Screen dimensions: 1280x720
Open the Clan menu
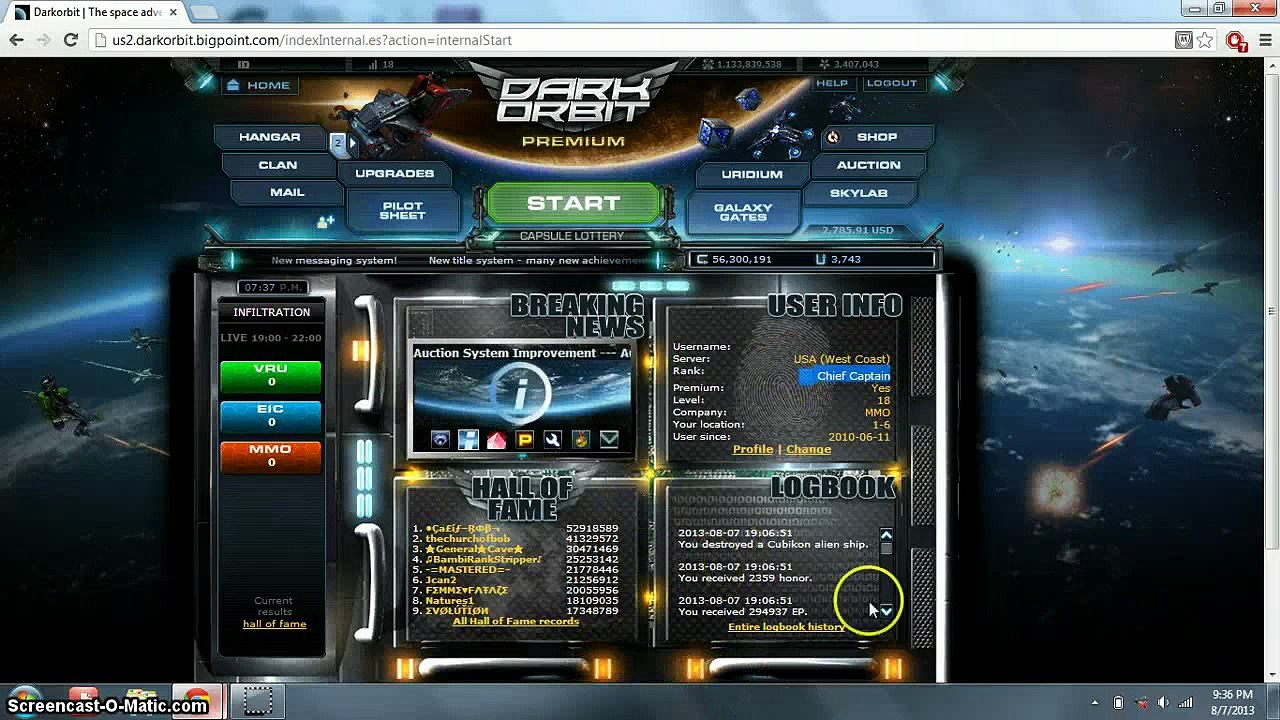[x=277, y=165]
